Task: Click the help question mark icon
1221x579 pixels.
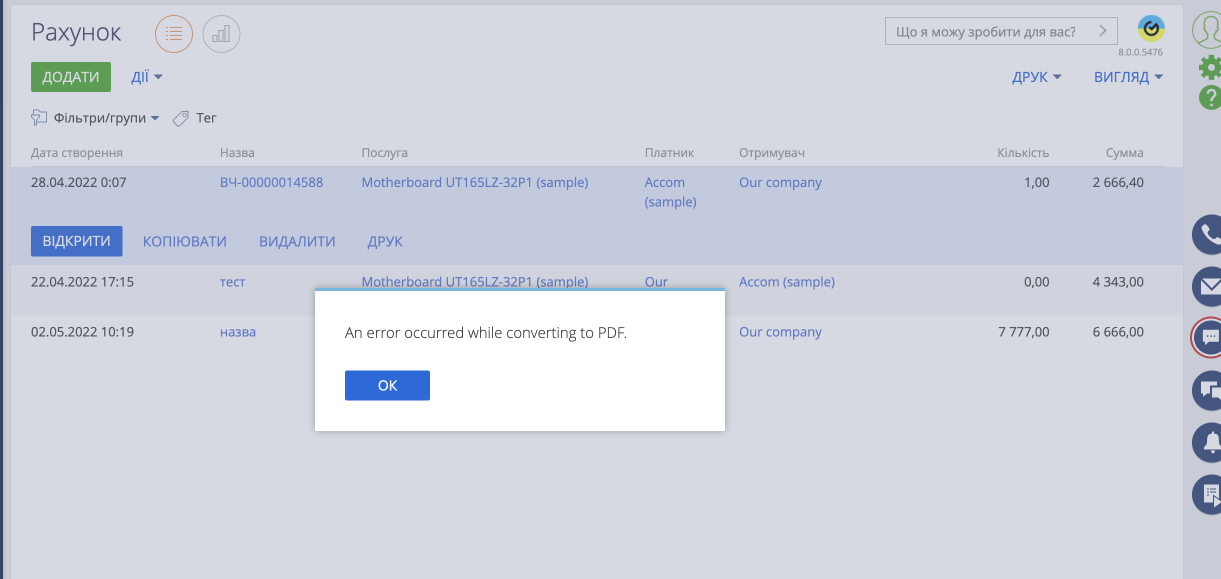Action: pos(1209,97)
